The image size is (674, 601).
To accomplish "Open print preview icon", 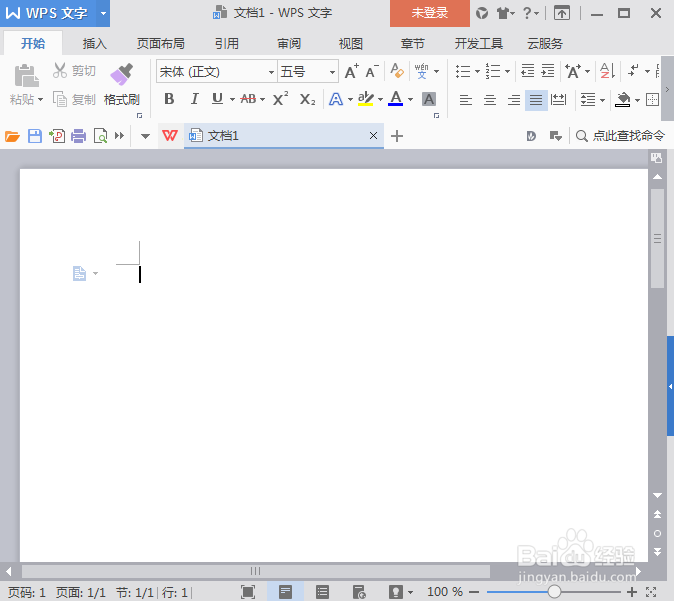I will click(101, 136).
